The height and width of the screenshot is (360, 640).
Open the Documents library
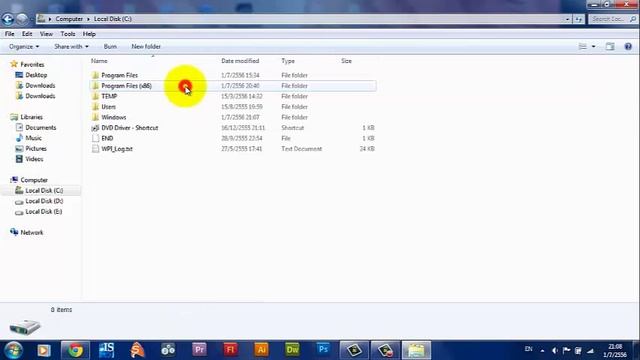click(x=40, y=128)
